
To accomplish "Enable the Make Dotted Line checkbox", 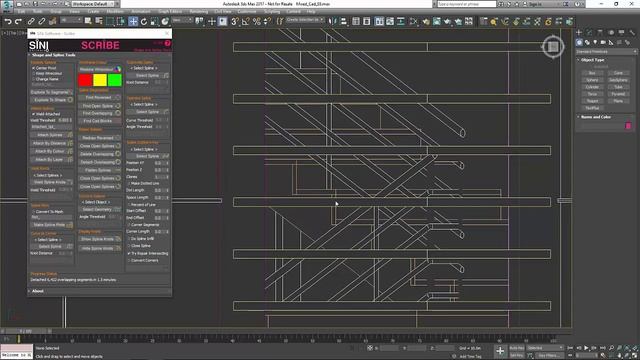I will coord(129,183).
